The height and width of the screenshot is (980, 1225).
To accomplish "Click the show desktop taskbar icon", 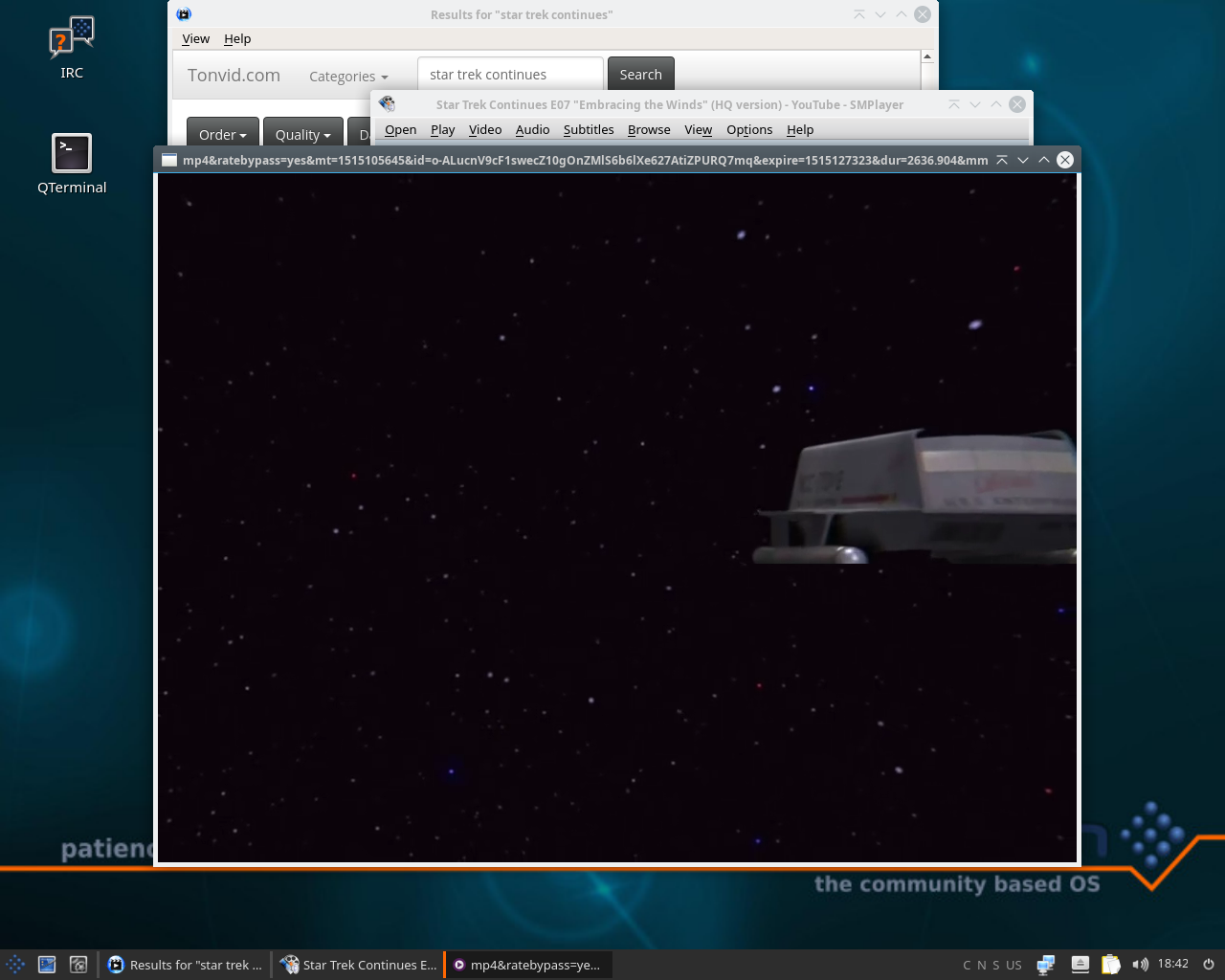I will coord(47,965).
